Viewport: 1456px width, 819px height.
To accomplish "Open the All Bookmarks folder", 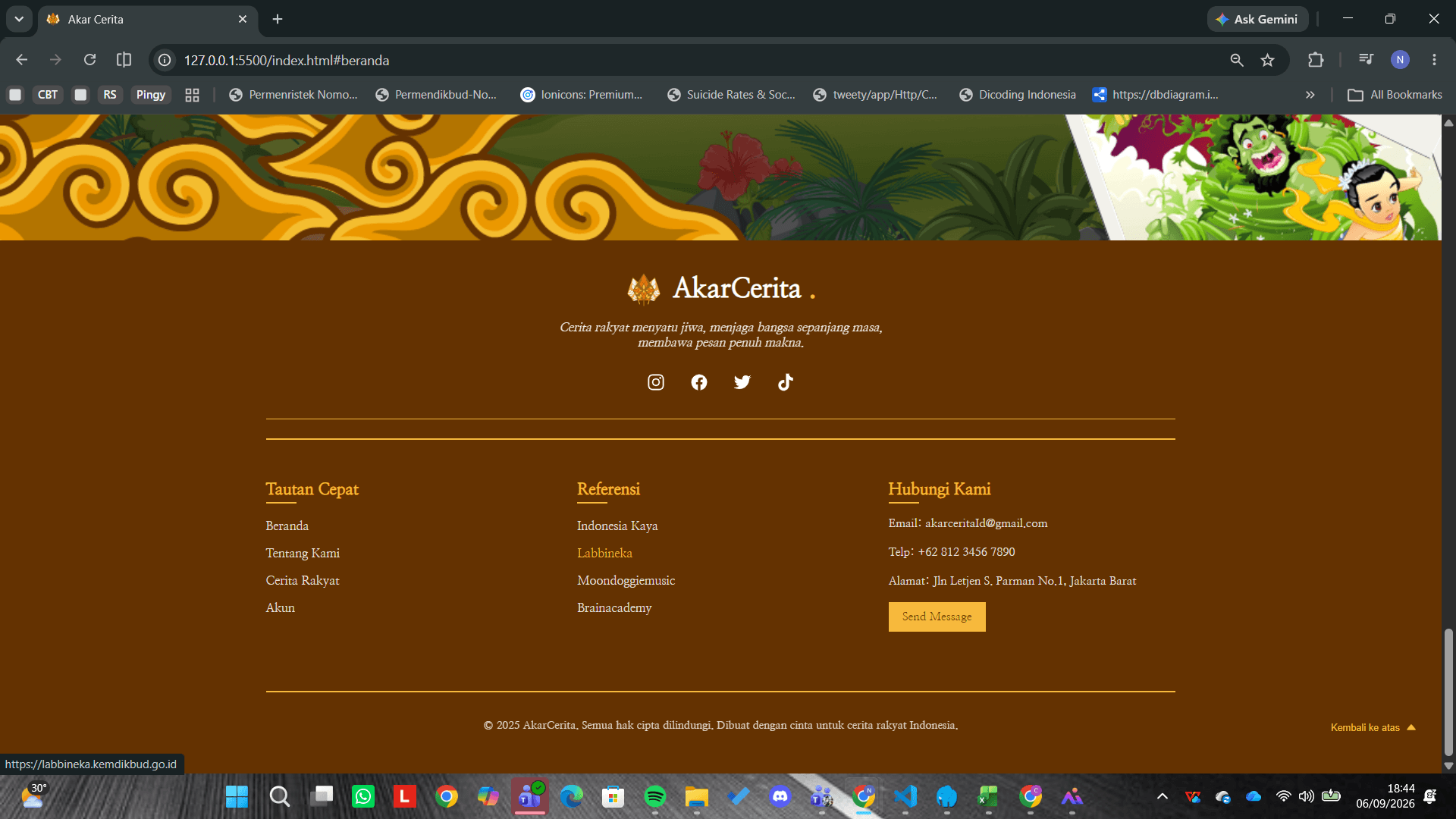I will [1395, 95].
